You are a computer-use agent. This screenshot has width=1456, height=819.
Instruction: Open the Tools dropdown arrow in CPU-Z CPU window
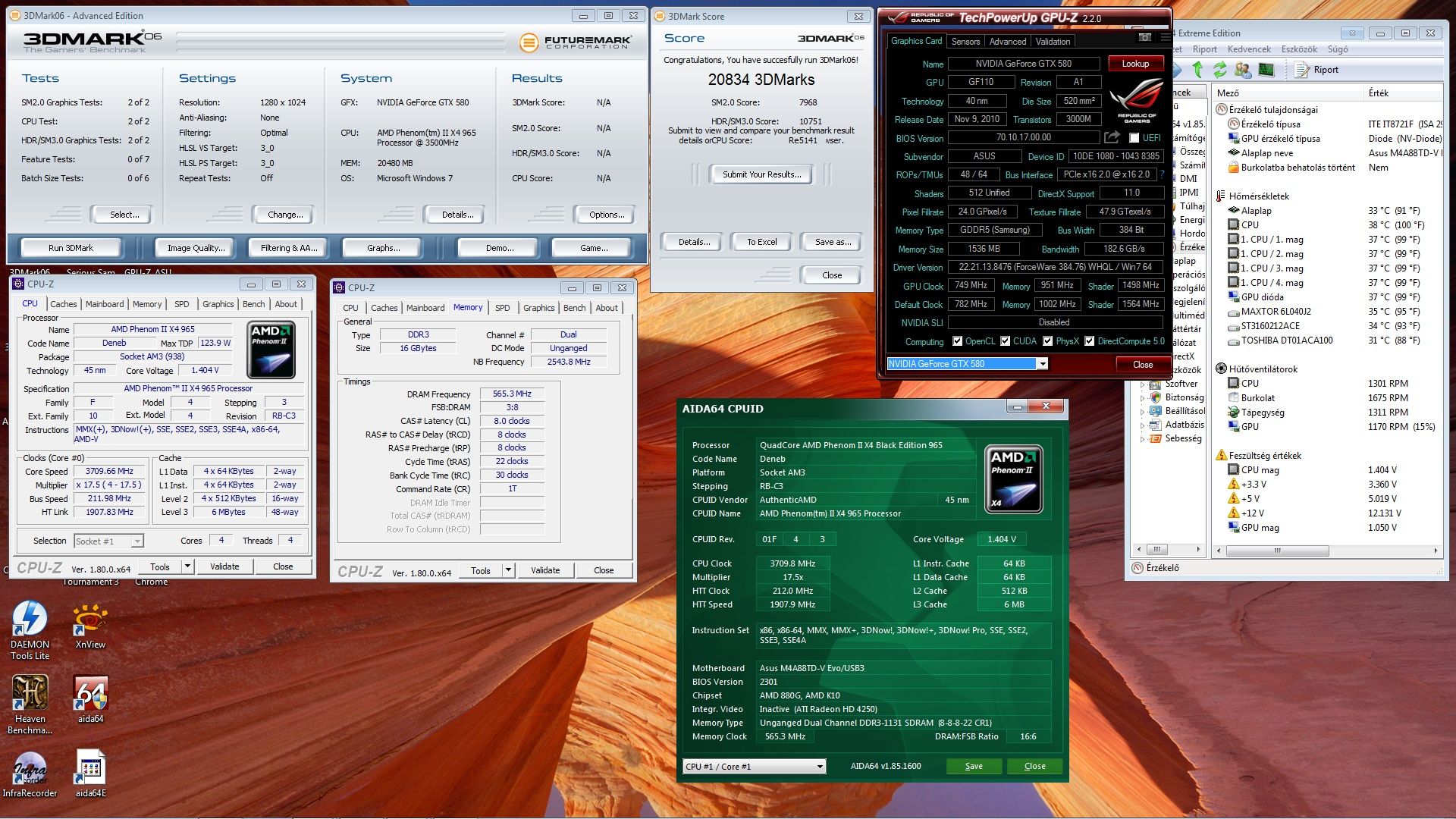click(187, 566)
